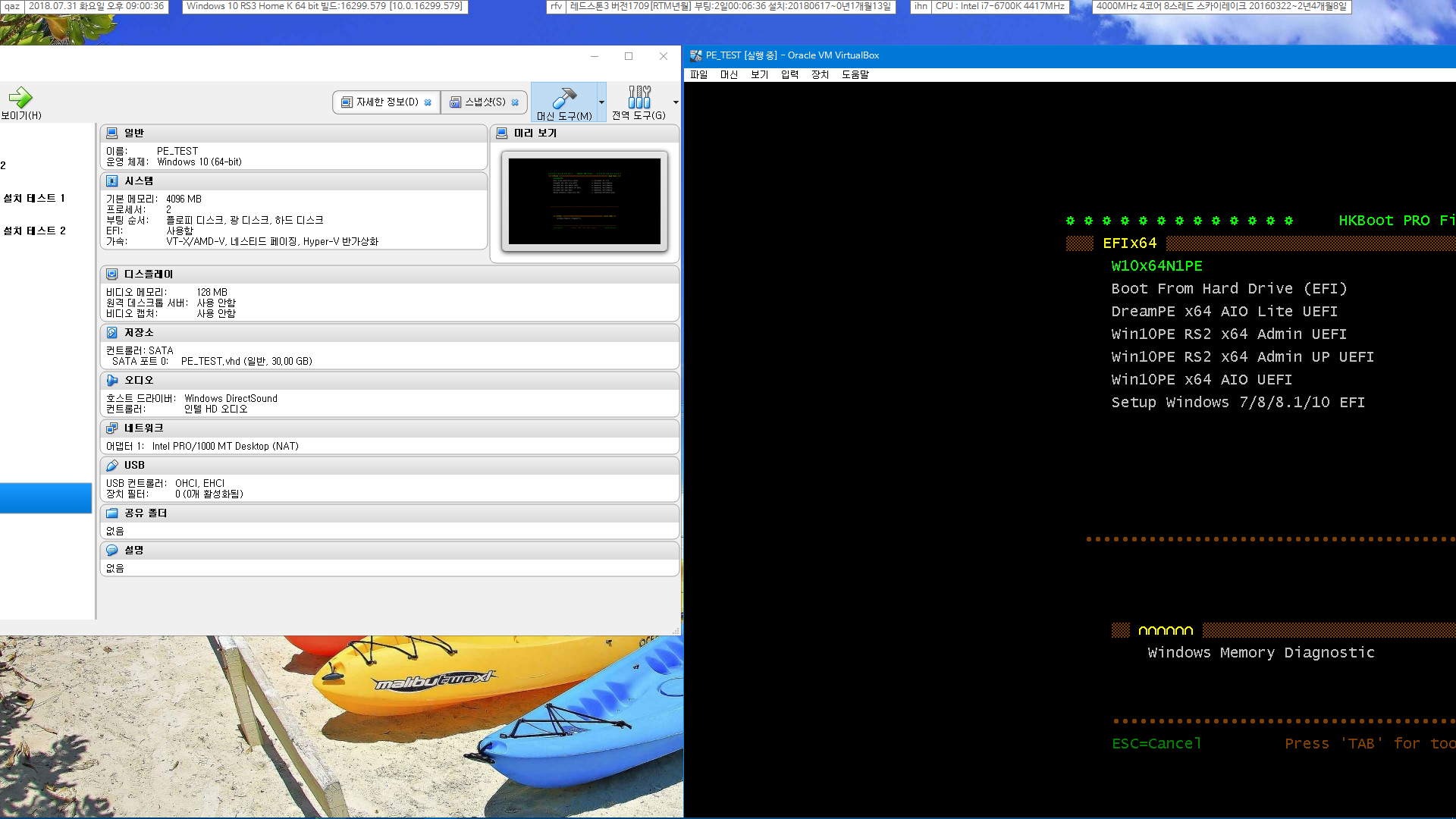
Task: Click the General (일반) section icon
Action: 112,133
